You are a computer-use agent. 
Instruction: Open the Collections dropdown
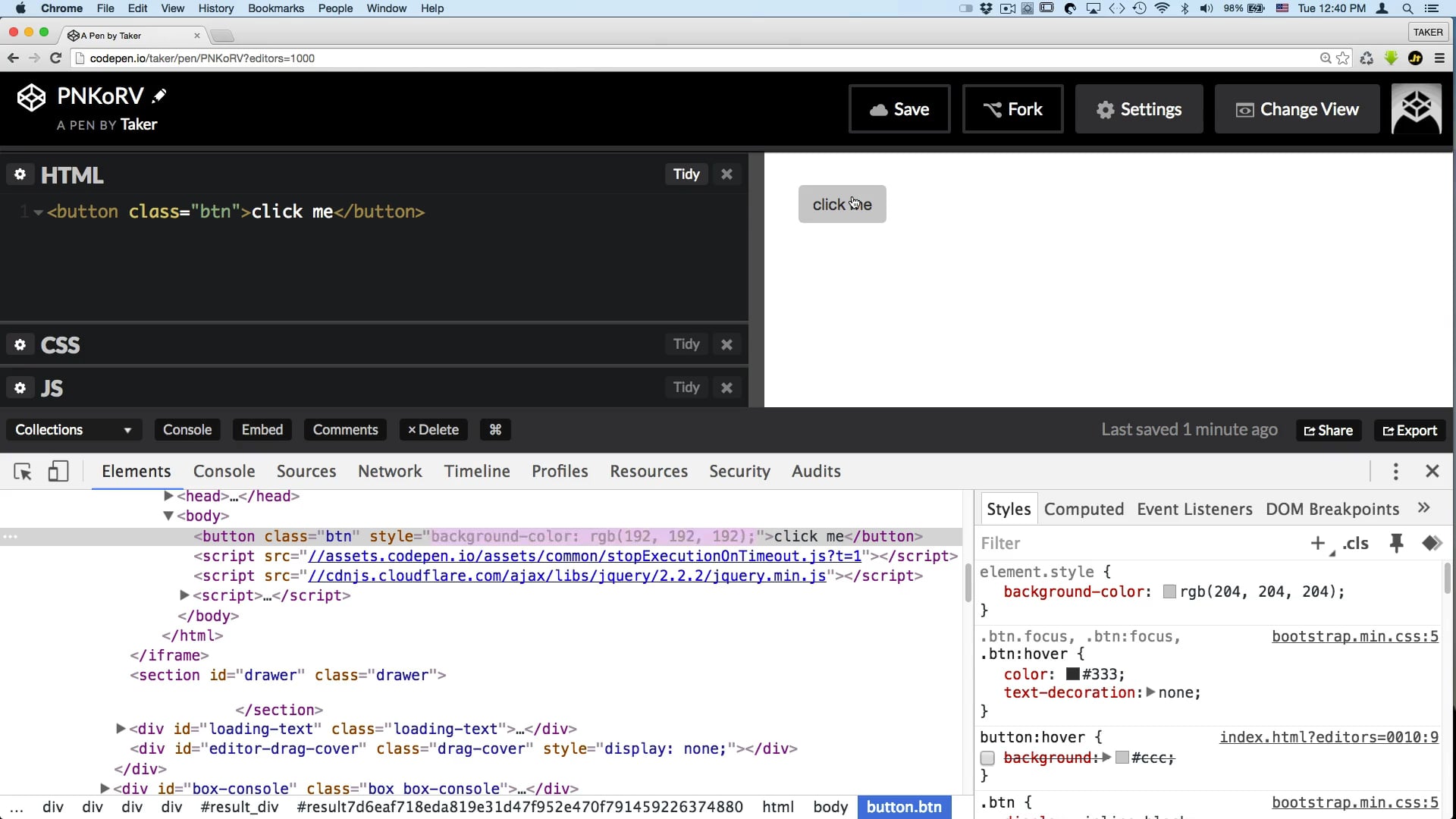click(72, 429)
